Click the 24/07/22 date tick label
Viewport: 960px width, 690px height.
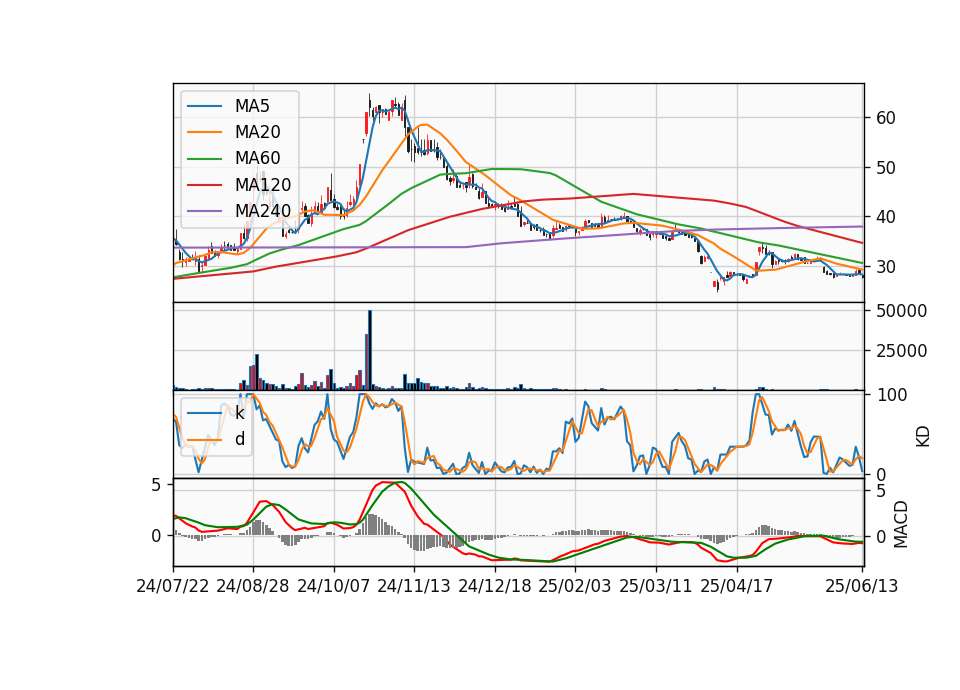(x=173, y=586)
